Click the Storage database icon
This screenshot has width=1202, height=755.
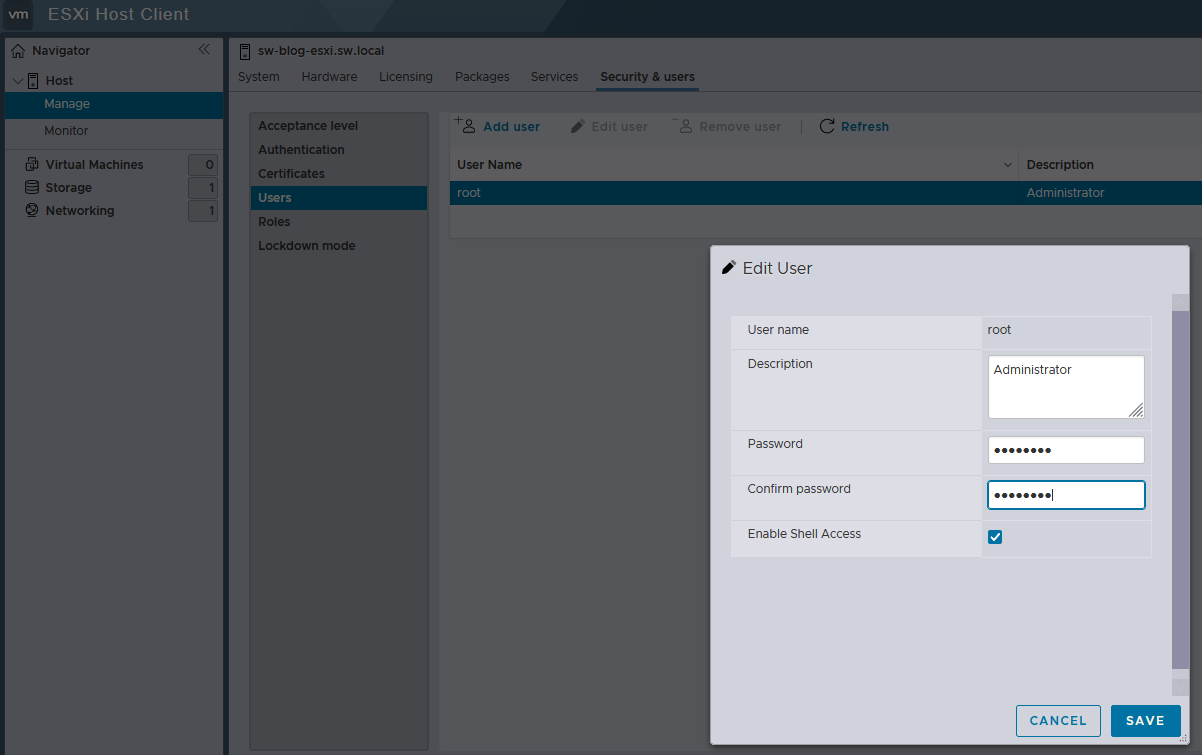click(32, 187)
